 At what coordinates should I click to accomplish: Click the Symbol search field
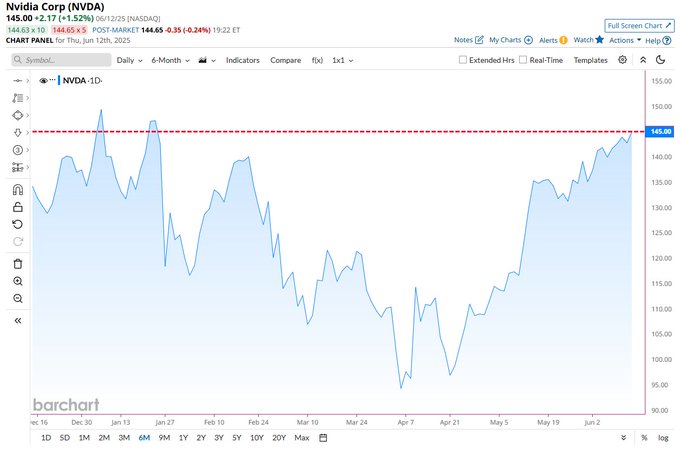coord(61,60)
